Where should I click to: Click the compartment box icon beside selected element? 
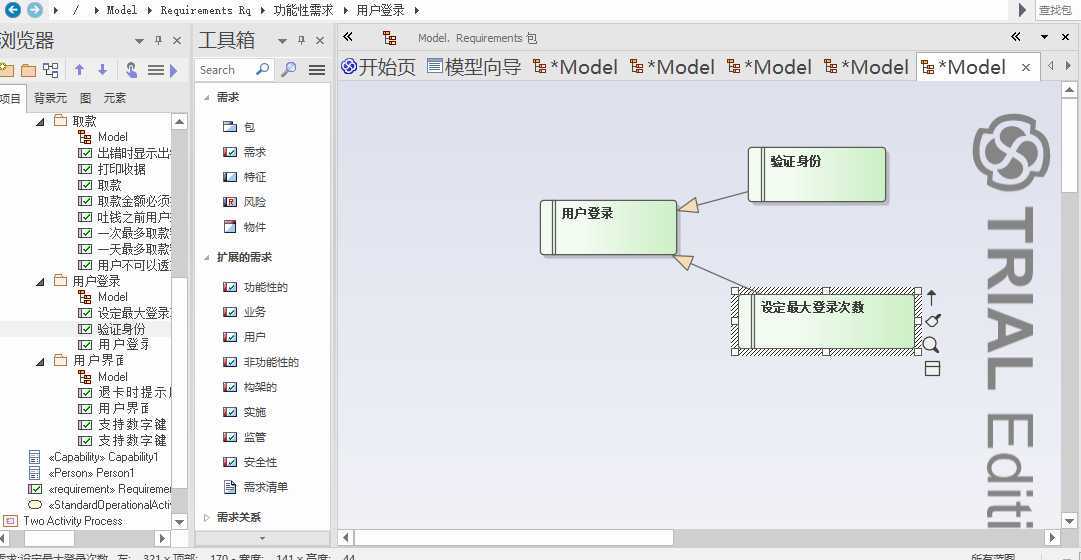pos(932,369)
